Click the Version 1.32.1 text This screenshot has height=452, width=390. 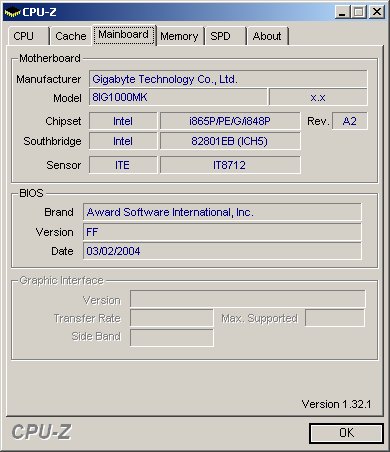(336, 404)
